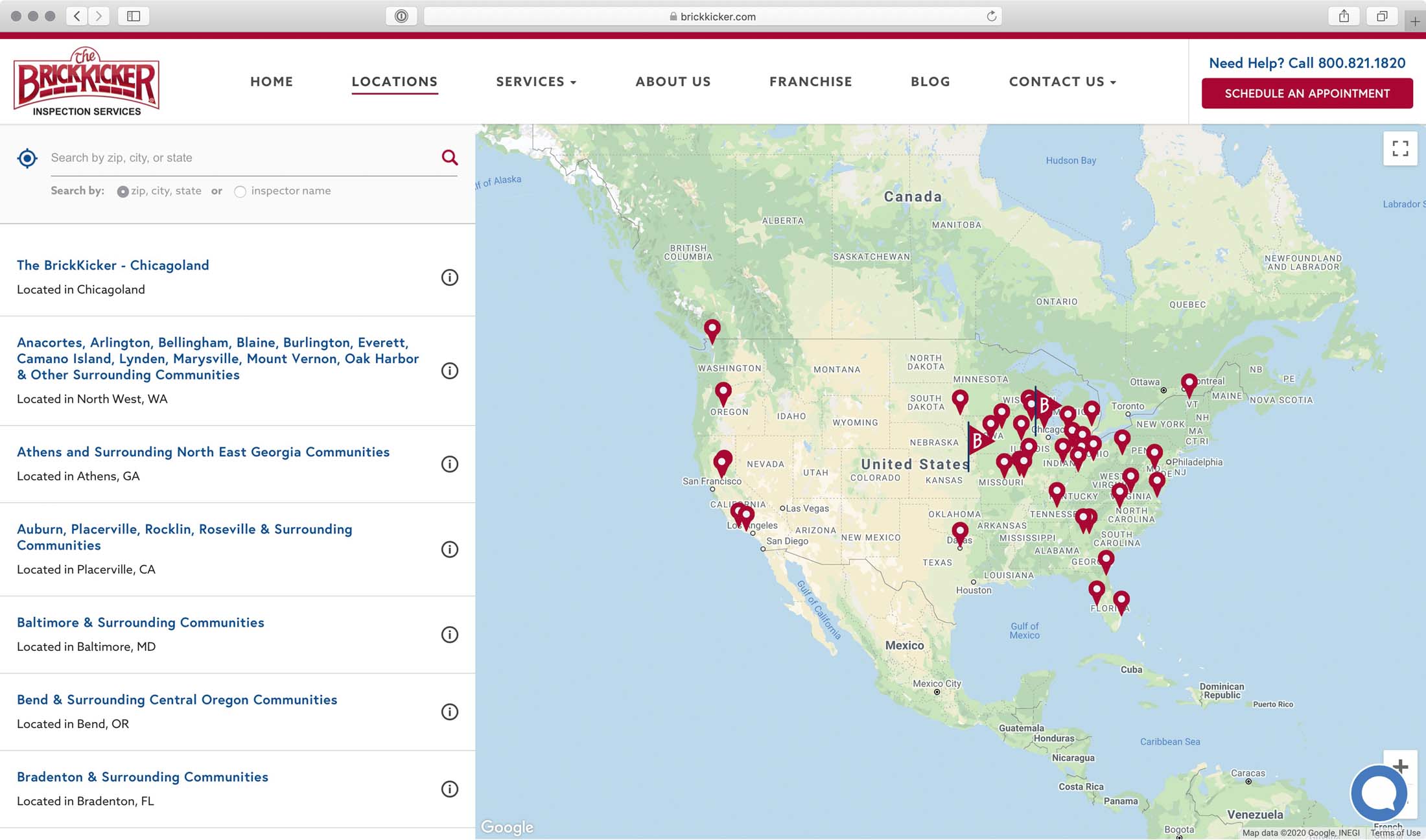
Task: Open Athens North East Georgia Communities link
Action: (203, 452)
